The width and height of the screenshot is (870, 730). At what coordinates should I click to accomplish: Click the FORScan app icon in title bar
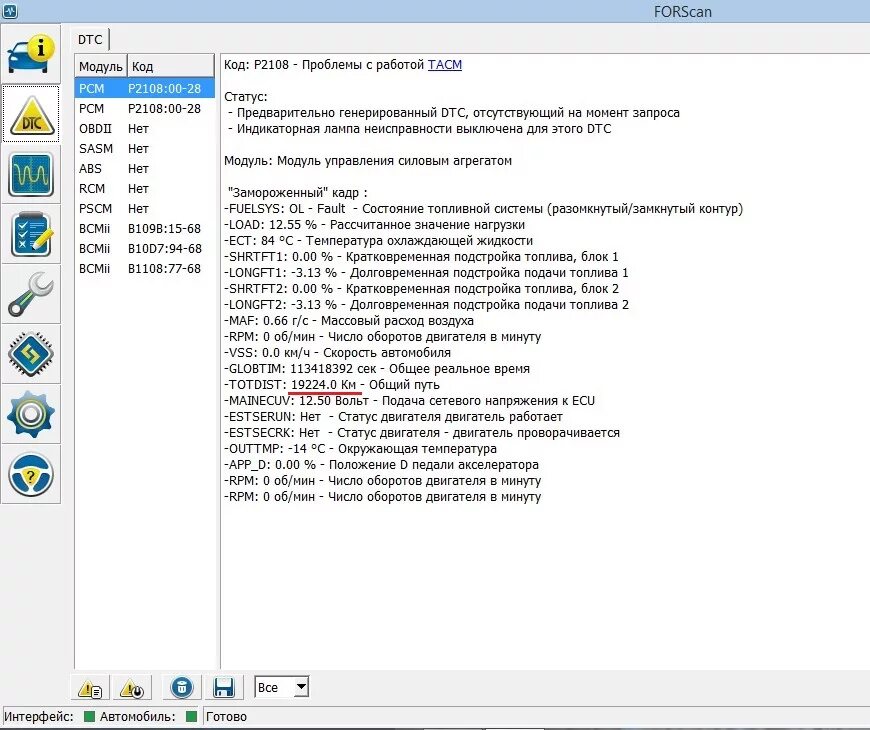(9, 11)
